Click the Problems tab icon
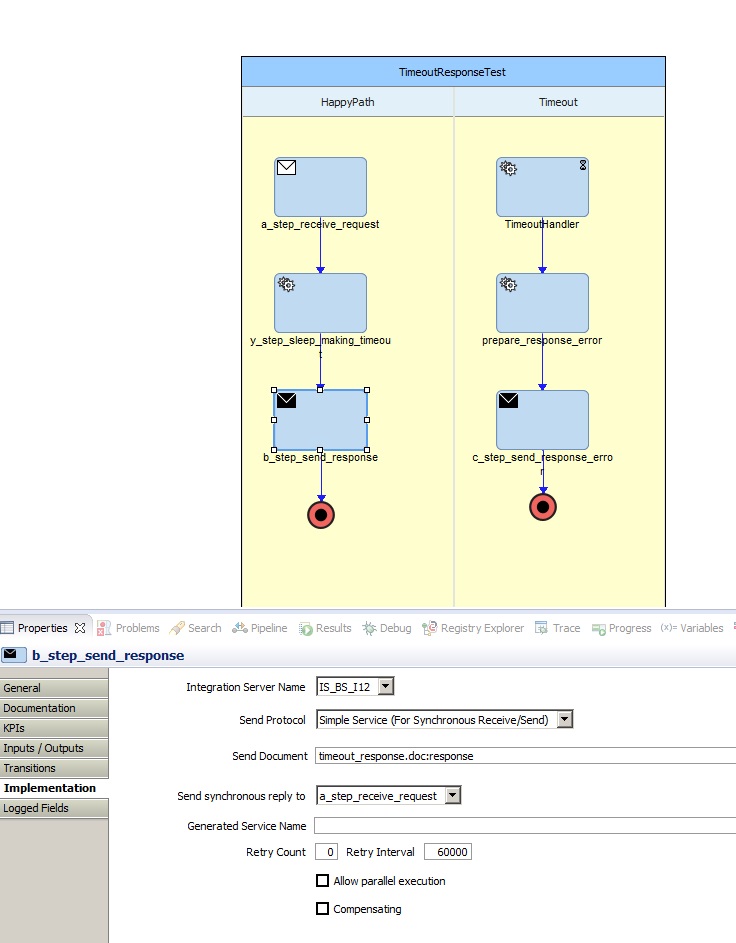 pyautogui.click(x=104, y=628)
